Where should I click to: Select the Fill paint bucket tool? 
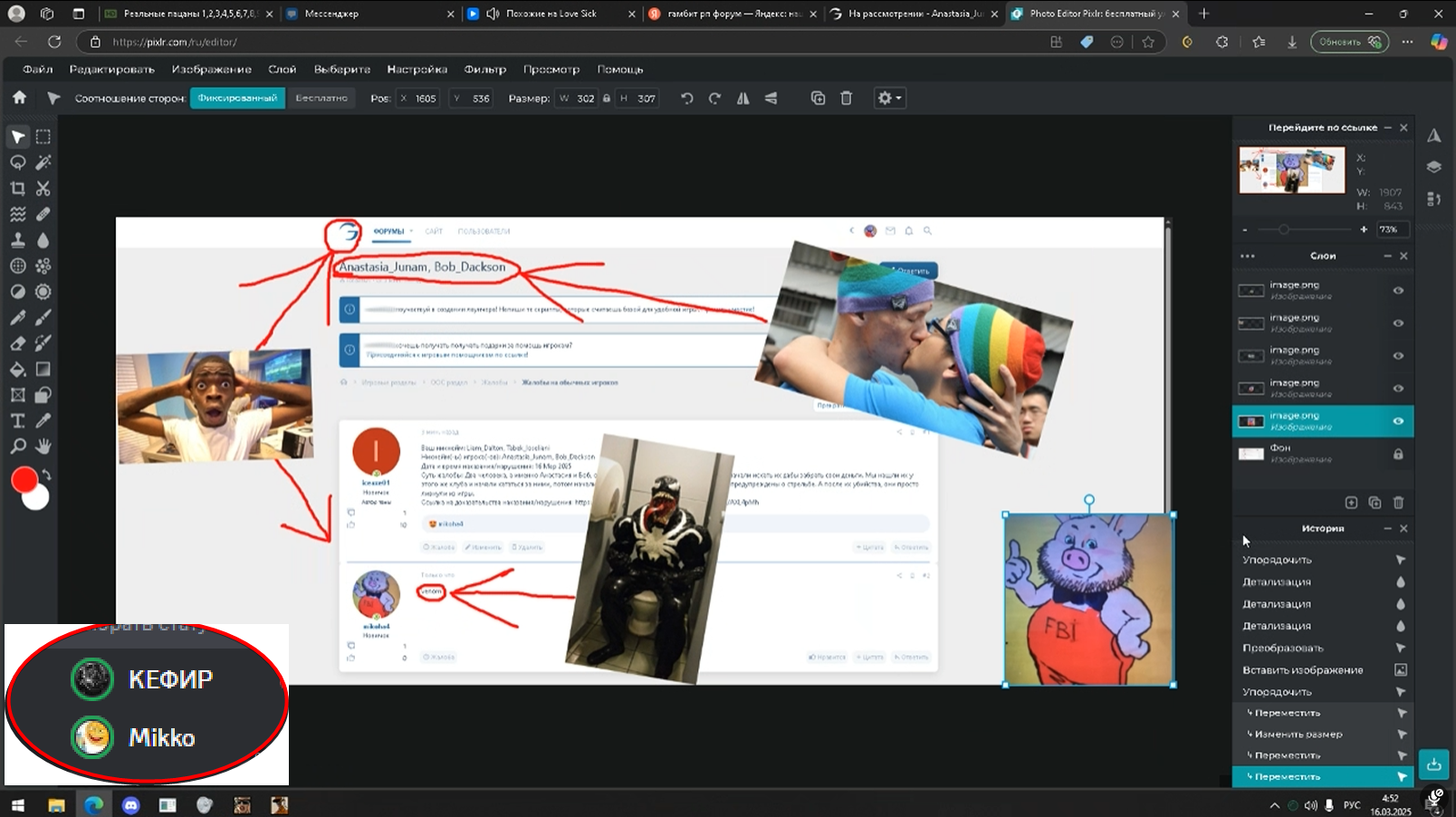click(17, 369)
